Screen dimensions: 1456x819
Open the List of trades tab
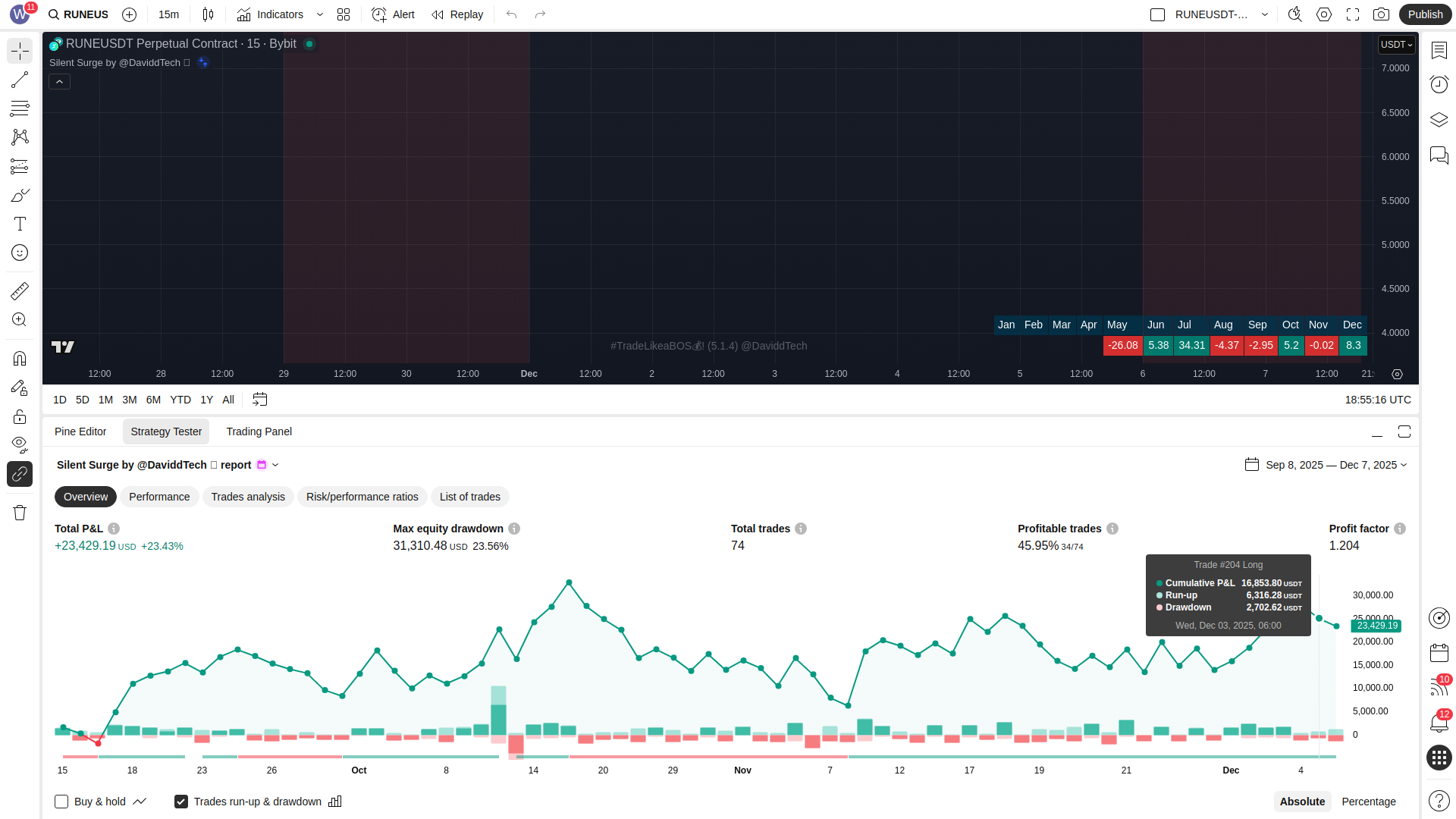[469, 497]
